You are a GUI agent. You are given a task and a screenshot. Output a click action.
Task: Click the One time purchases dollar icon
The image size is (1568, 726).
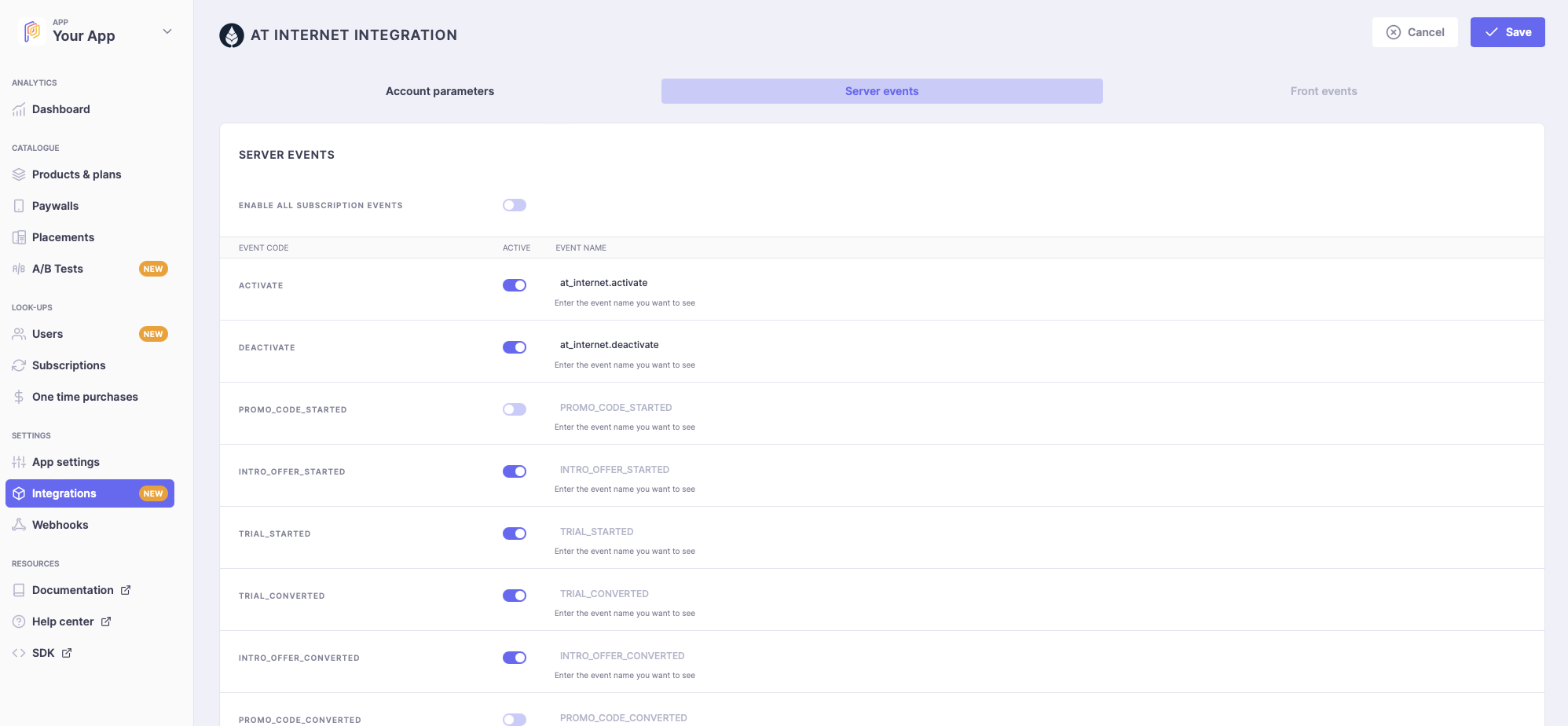pos(19,397)
